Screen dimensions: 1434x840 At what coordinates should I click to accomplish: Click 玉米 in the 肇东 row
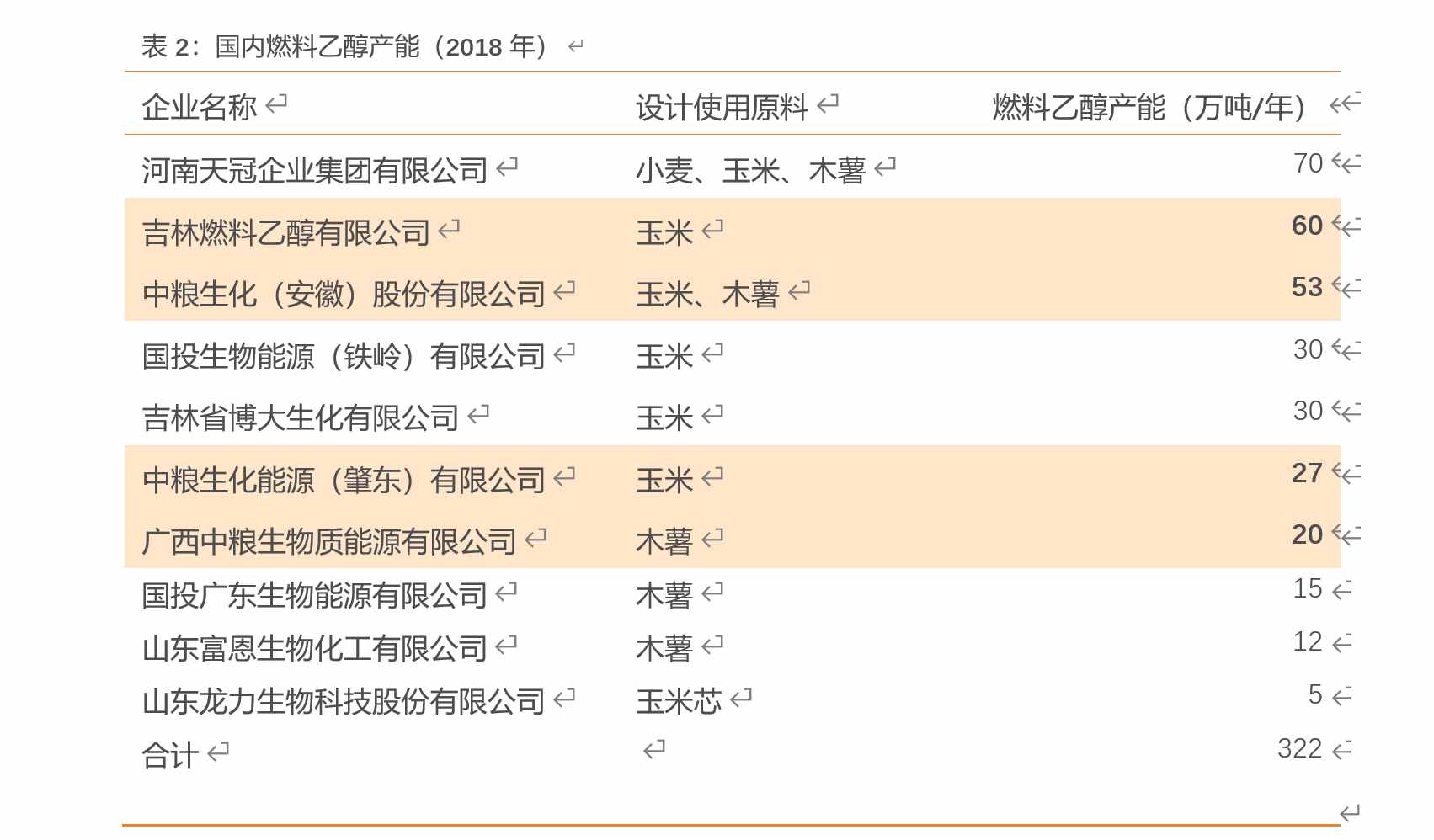pyautogui.click(x=664, y=480)
